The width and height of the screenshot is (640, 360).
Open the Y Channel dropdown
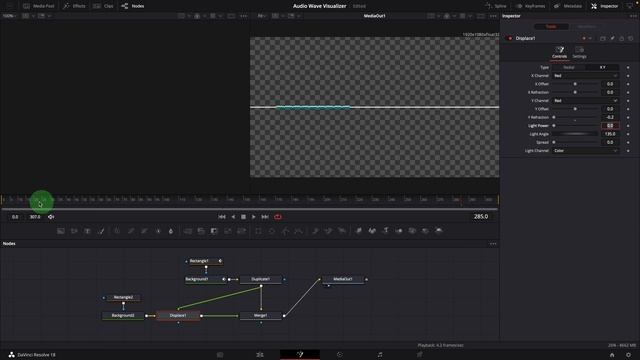click(x=585, y=100)
